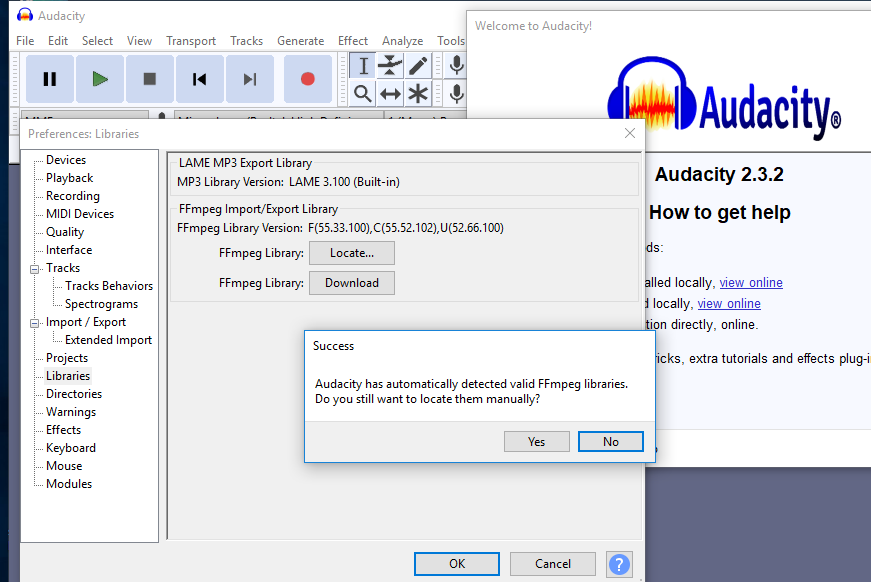Open the Tracks menu
The height and width of the screenshot is (582, 871).
247,41
